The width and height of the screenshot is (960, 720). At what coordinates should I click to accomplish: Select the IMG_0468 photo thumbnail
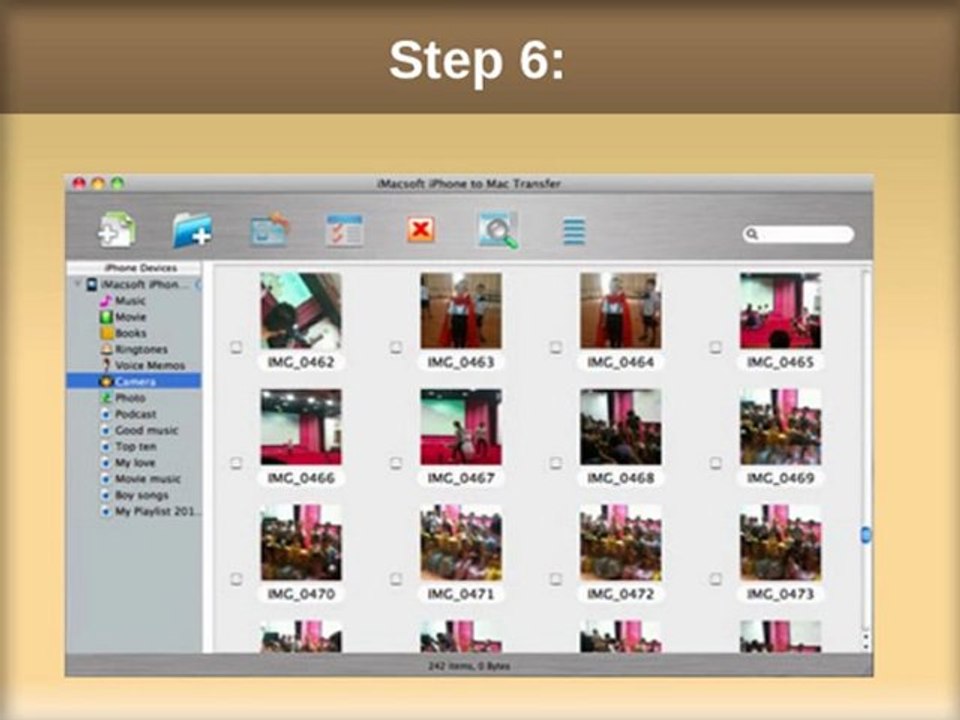(x=620, y=427)
